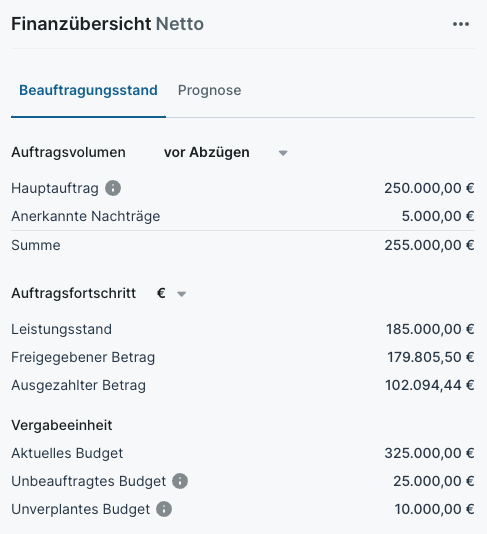Select the Beauftragungsstand tab
The height and width of the screenshot is (534, 487).
[88, 90]
